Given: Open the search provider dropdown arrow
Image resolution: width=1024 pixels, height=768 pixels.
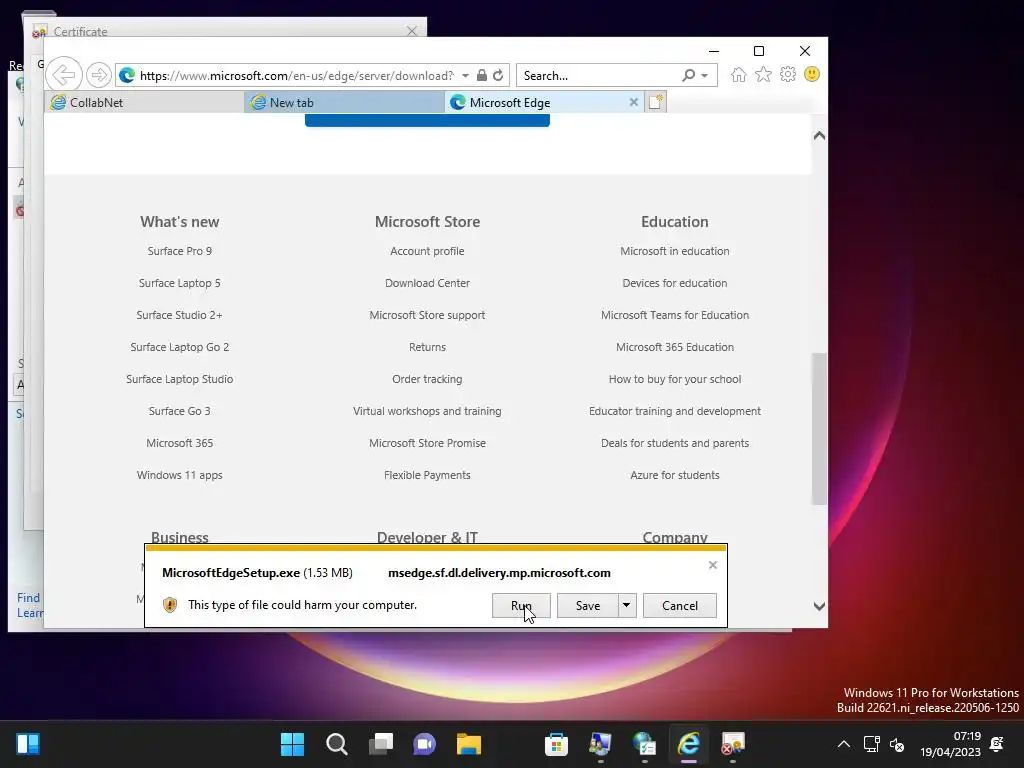Looking at the screenshot, I should point(705,76).
